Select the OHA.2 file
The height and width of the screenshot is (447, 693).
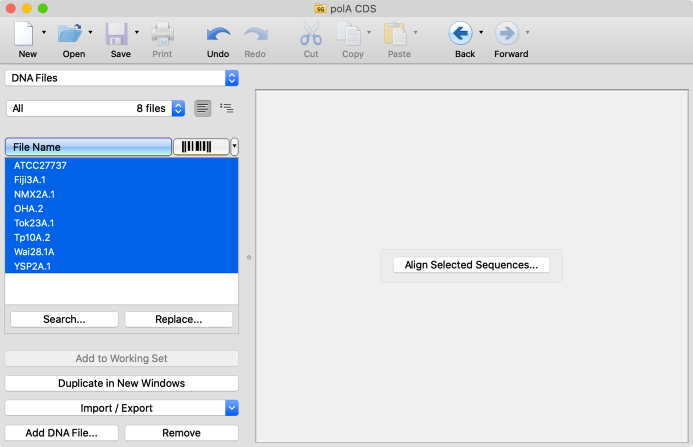[122, 209]
